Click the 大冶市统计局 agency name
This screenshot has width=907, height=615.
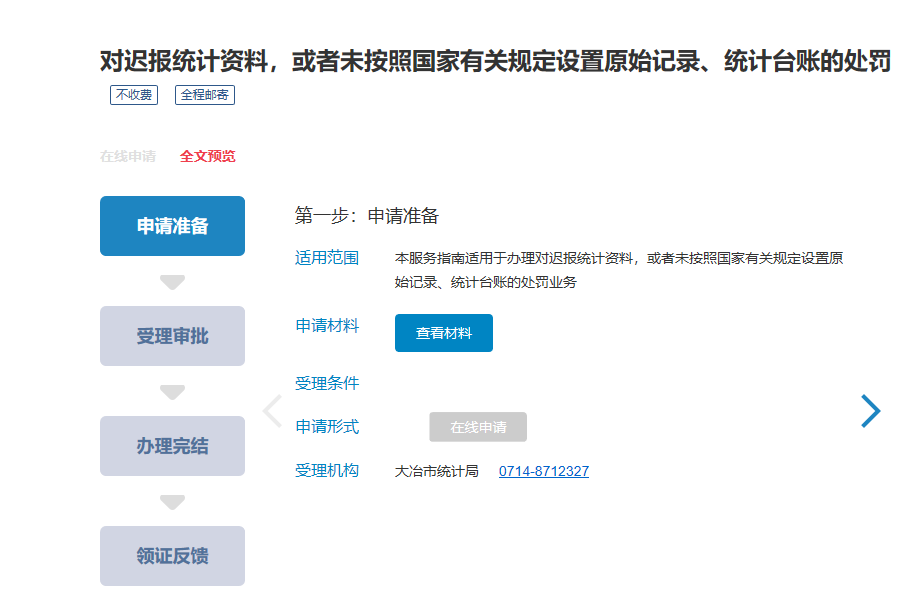click(x=436, y=471)
